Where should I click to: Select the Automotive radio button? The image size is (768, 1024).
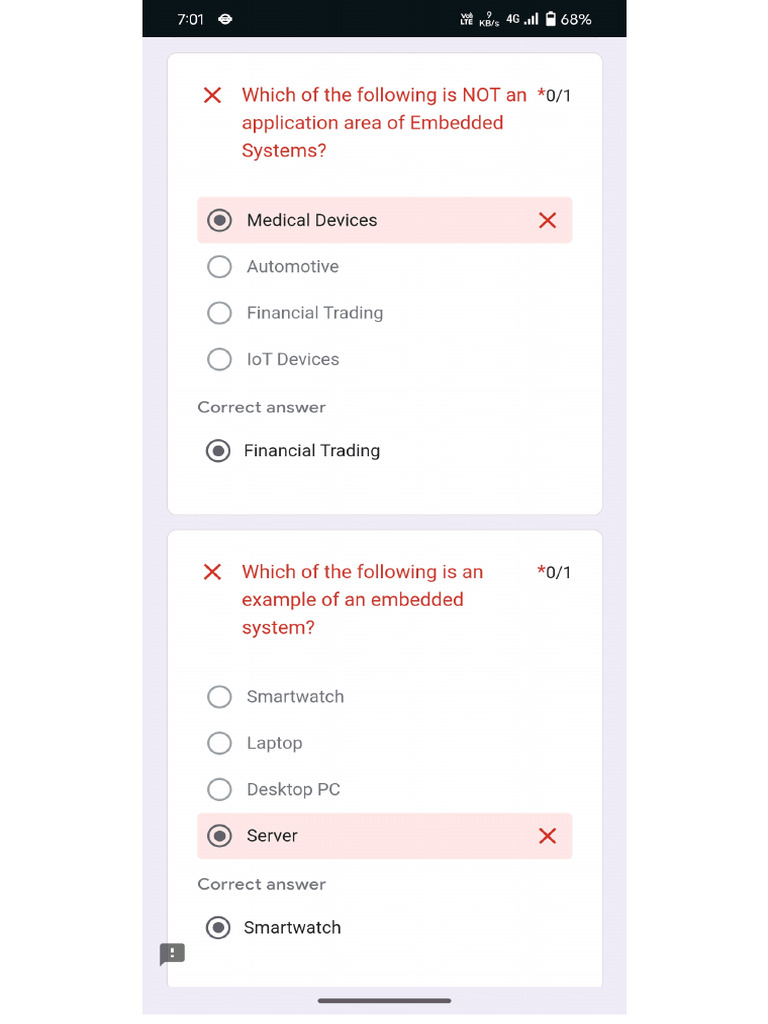219,267
